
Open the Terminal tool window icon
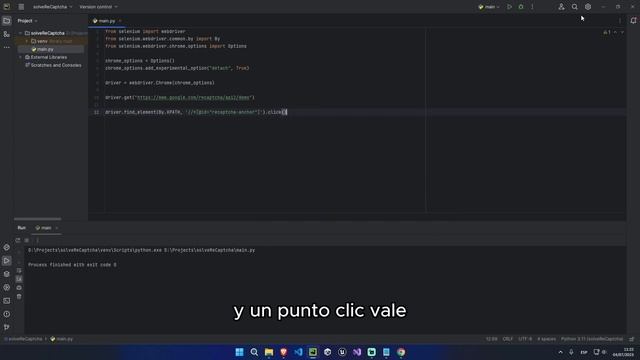tap(7, 301)
